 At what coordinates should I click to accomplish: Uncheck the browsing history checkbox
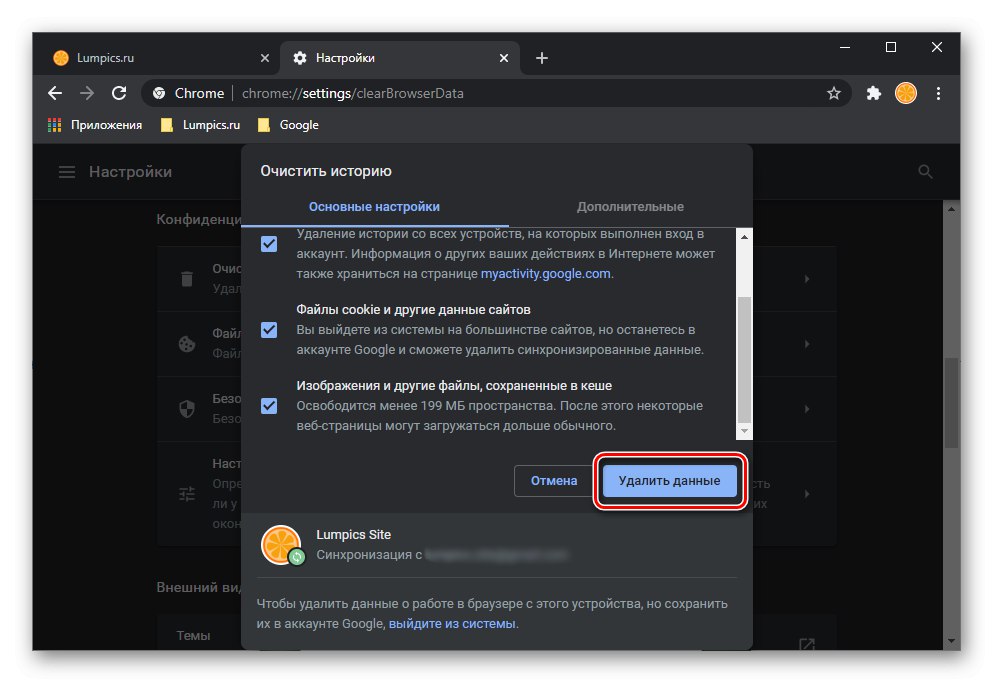269,244
